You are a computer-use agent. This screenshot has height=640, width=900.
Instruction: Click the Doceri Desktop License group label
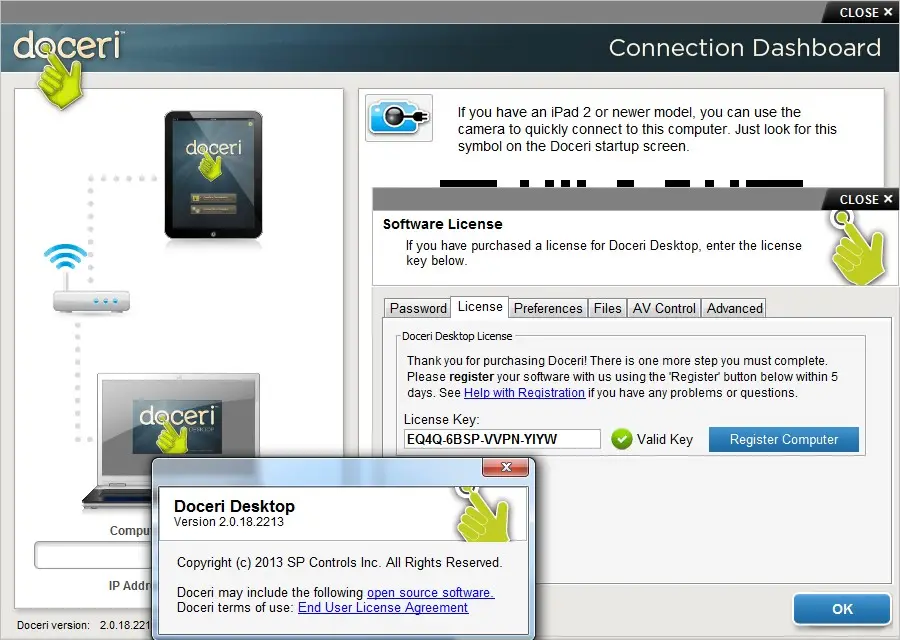pyautogui.click(x=457, y=336)
